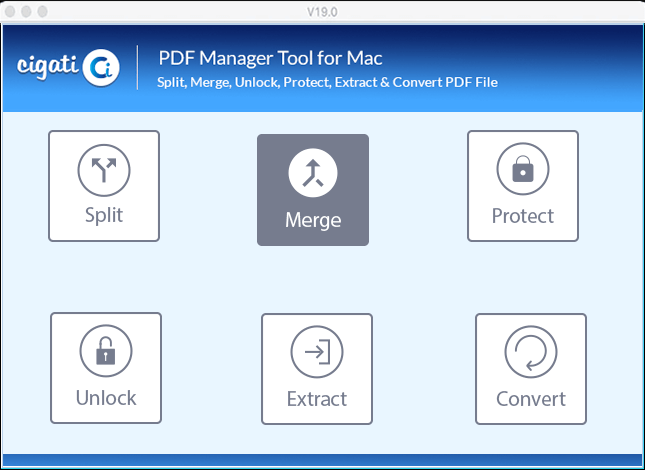Click the cigati wordmark in header
Screen dimensions: 645x470
point(47,67)
